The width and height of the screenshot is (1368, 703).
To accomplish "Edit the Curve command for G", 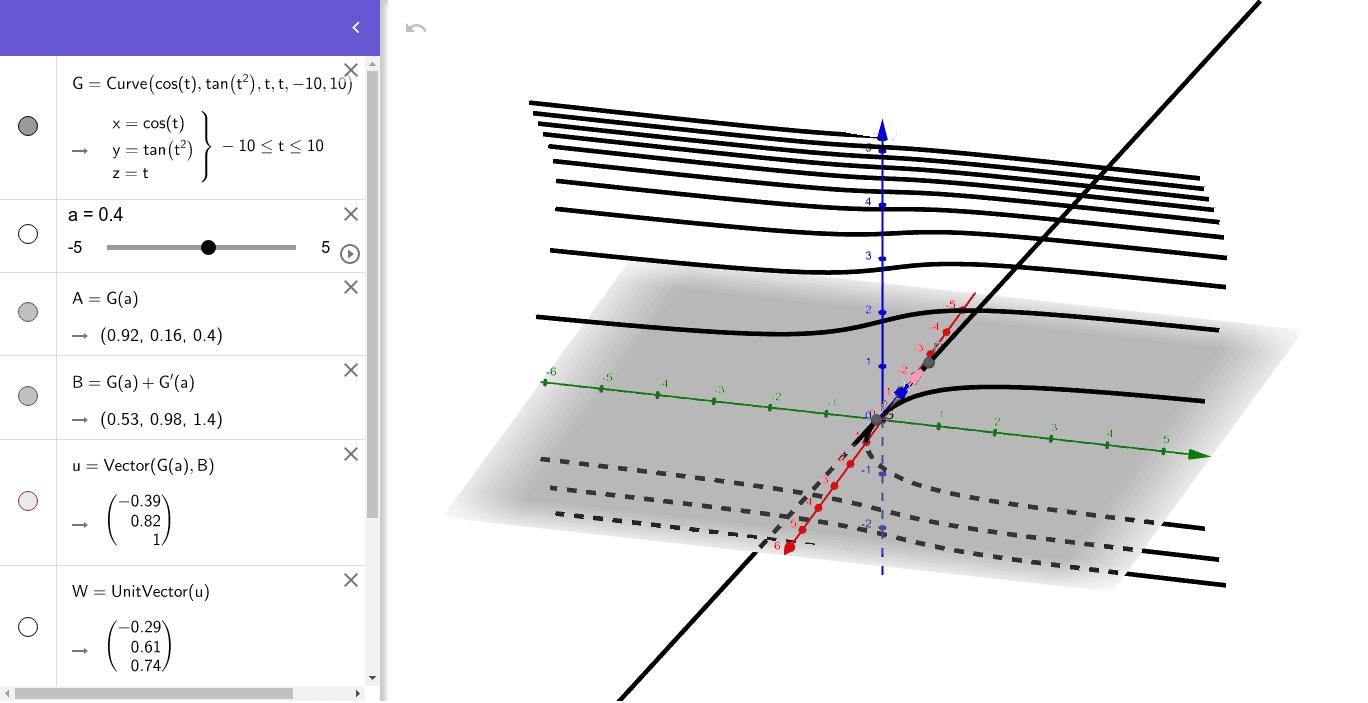I will click(200, 83).
